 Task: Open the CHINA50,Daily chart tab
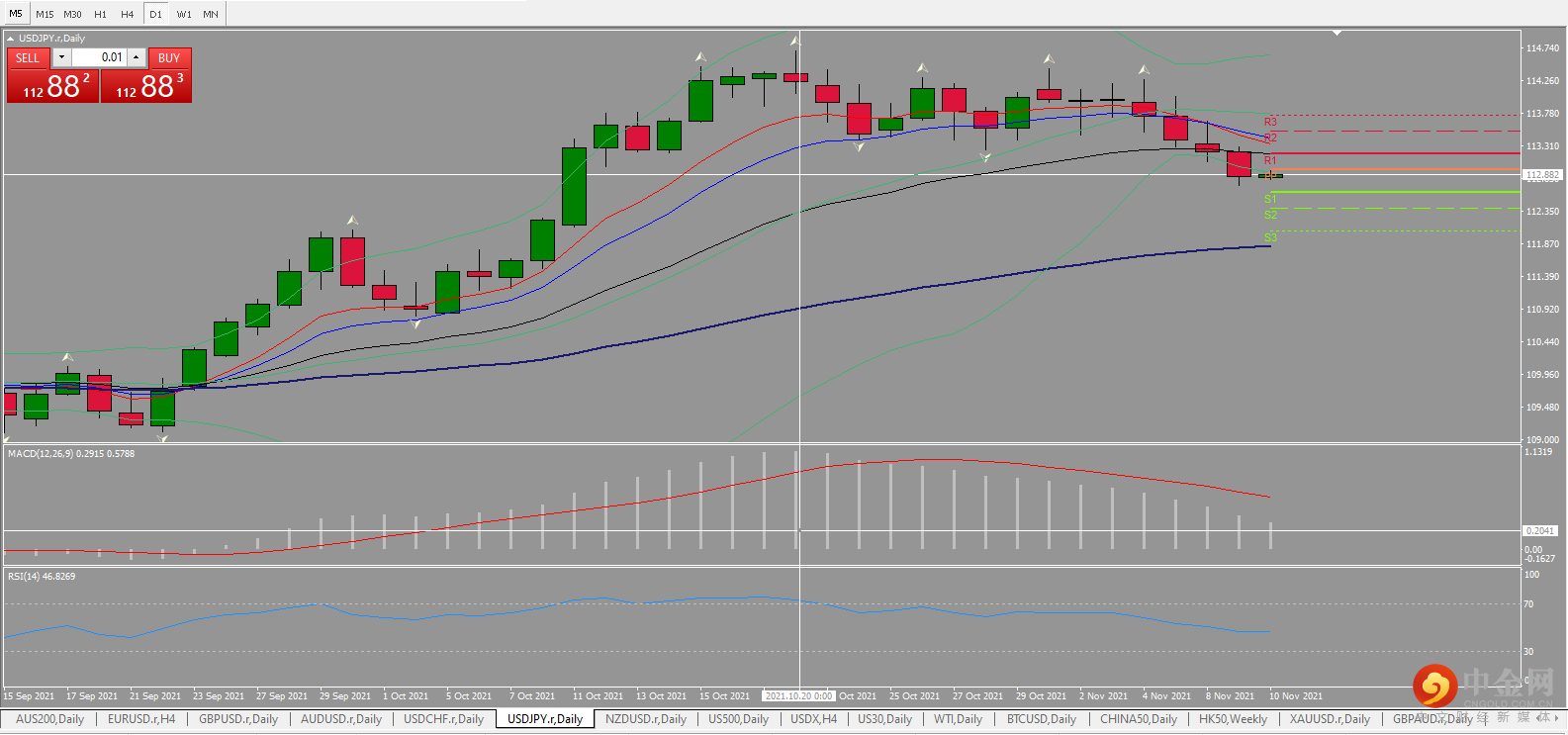[1139, 719]
